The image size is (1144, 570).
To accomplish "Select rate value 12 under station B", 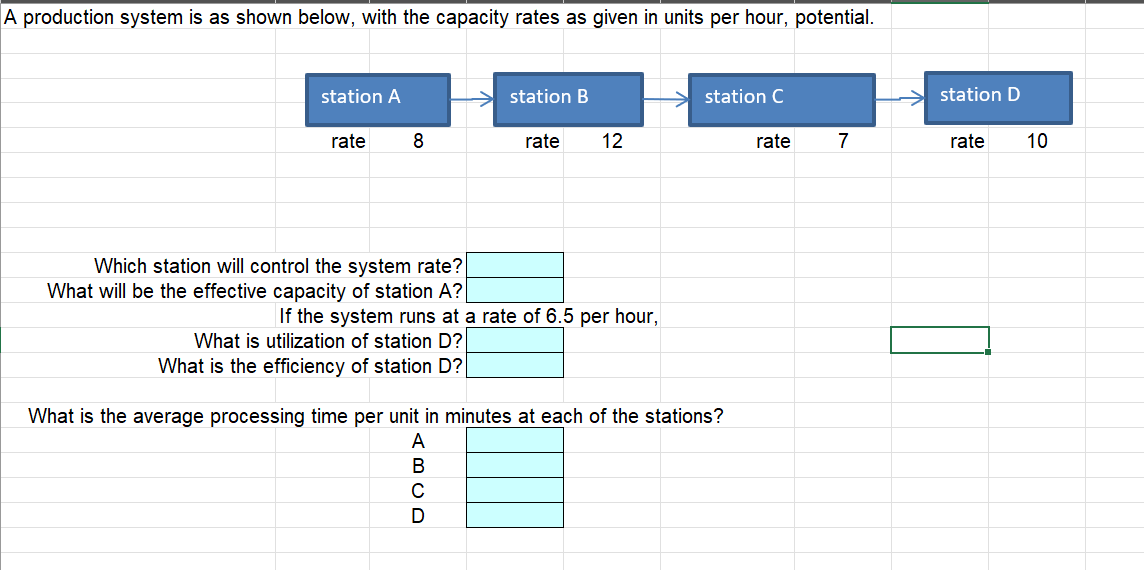I will pyautogui.click(x=611, y=141).
